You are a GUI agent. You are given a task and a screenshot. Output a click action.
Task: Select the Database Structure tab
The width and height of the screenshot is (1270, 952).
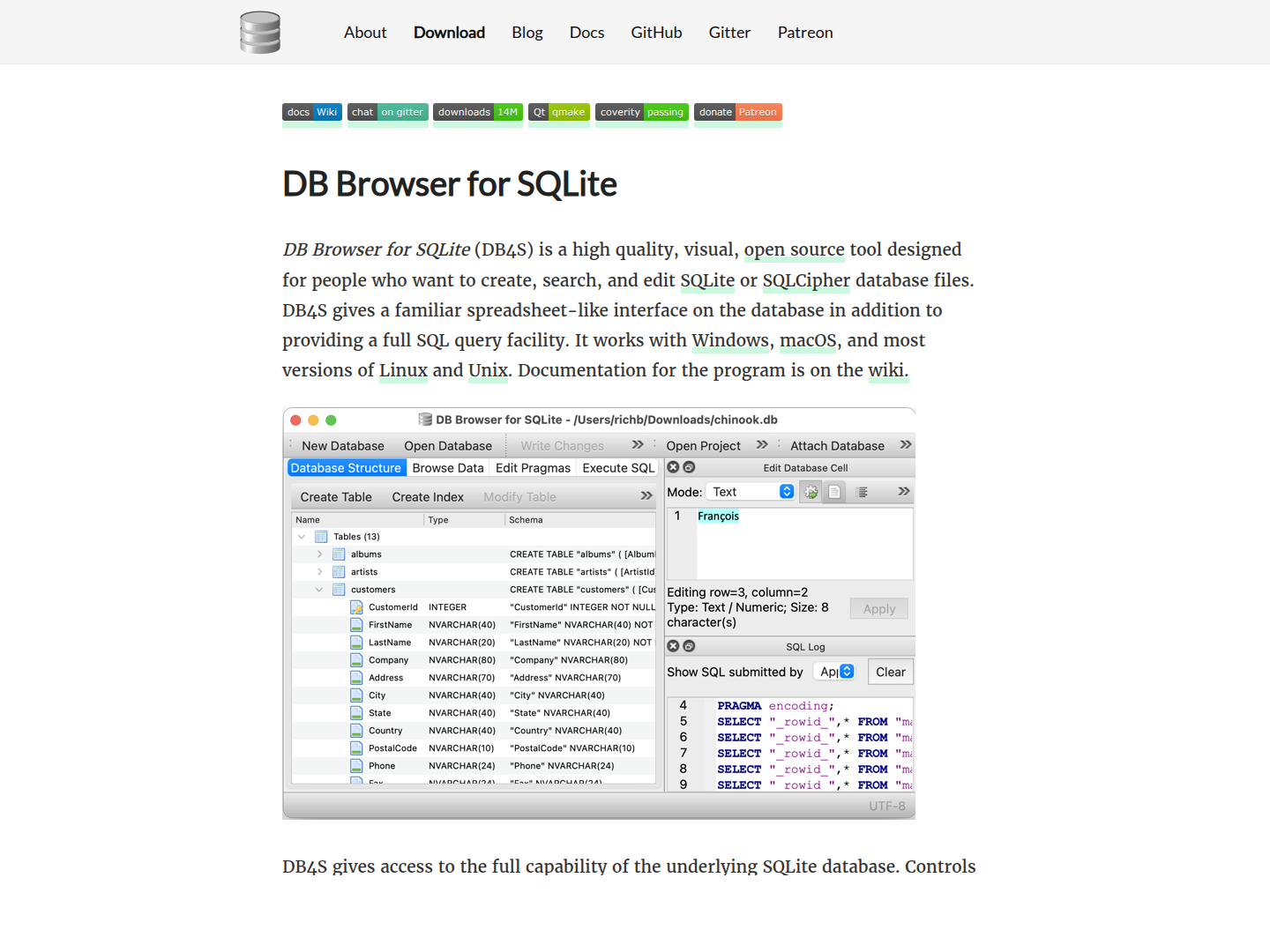click(346, 468)
